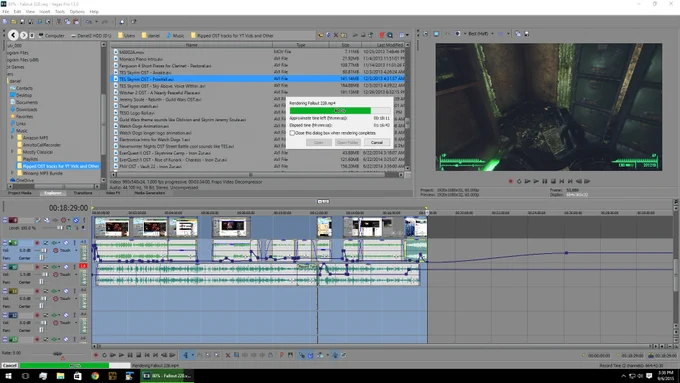680x383 pixels.
Task: Open the Insert menu
Action: [x=45, y=12]
